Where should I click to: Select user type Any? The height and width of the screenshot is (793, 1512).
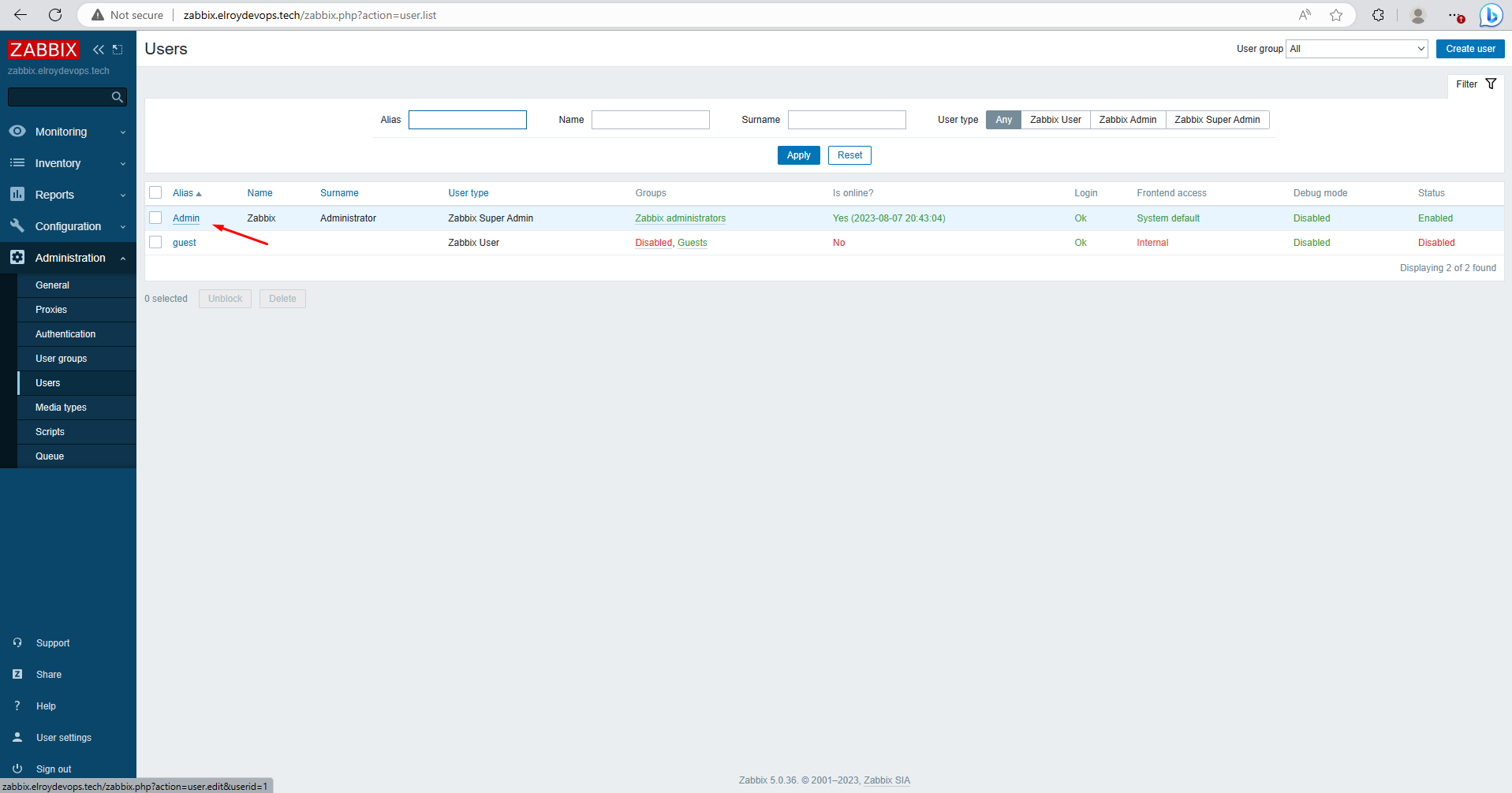pyautogui.click(x=1003, y=120)
